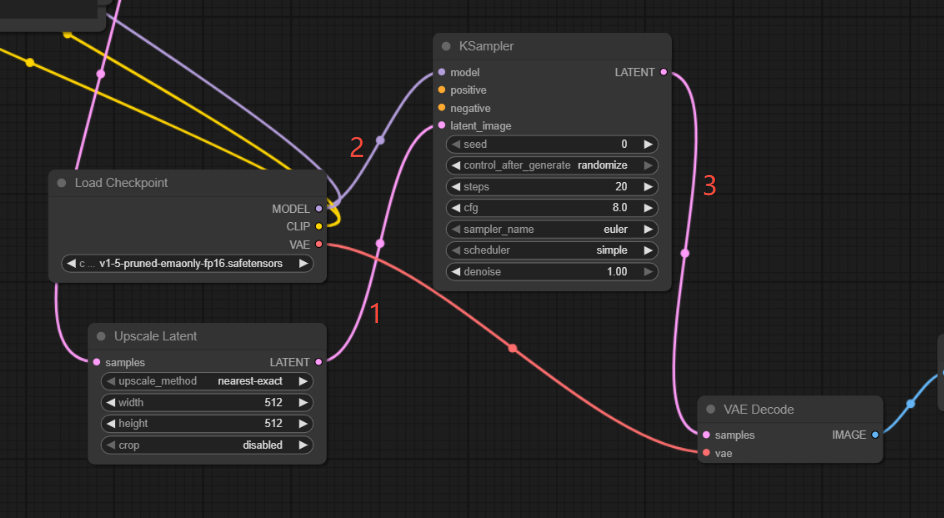The height and width of the screenshot is (518, 944).
Task: Collapse the Load Checkpoint node
Action: coord(62,183)
